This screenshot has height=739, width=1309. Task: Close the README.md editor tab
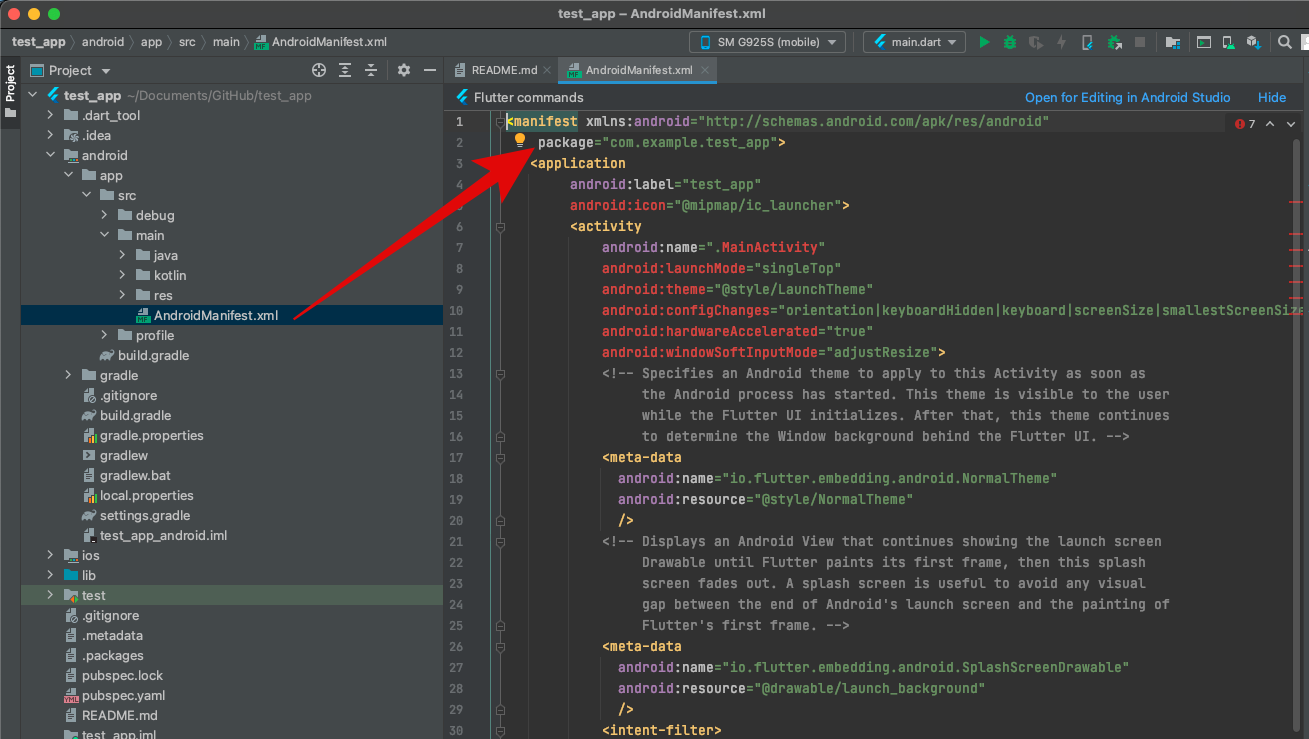click(548, 70)
